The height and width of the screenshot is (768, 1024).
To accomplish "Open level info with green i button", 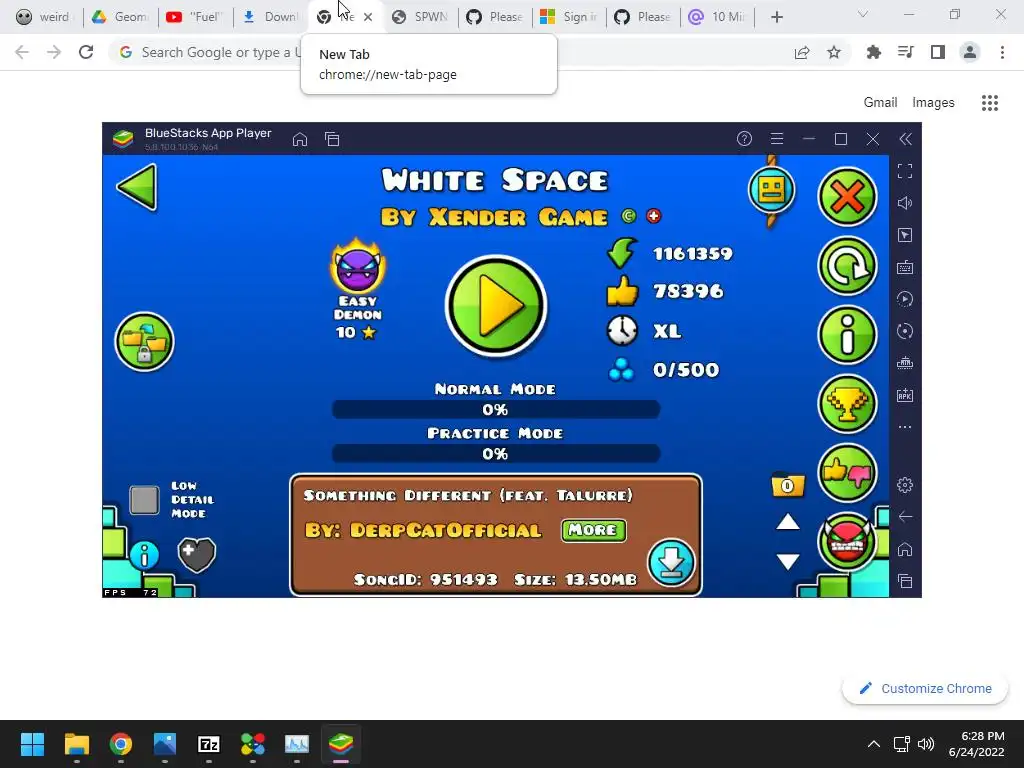I will 847,336.
